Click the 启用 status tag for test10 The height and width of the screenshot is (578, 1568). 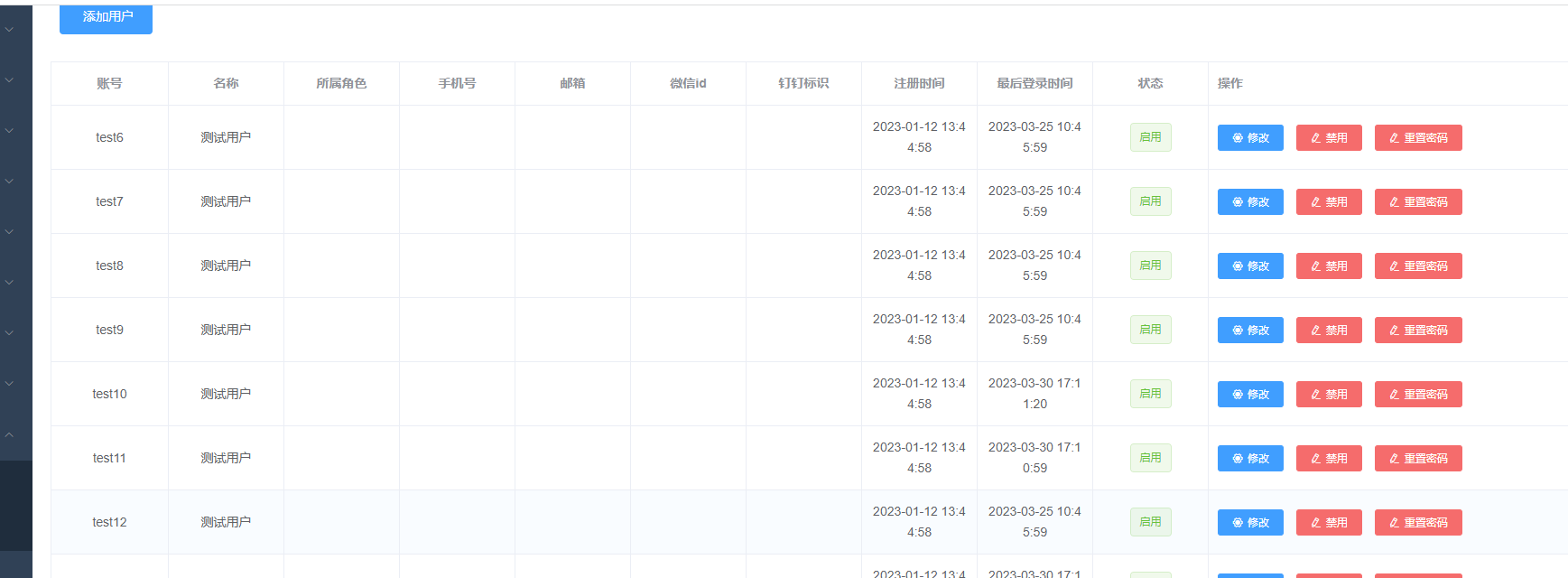click(x=1150, y=394)
